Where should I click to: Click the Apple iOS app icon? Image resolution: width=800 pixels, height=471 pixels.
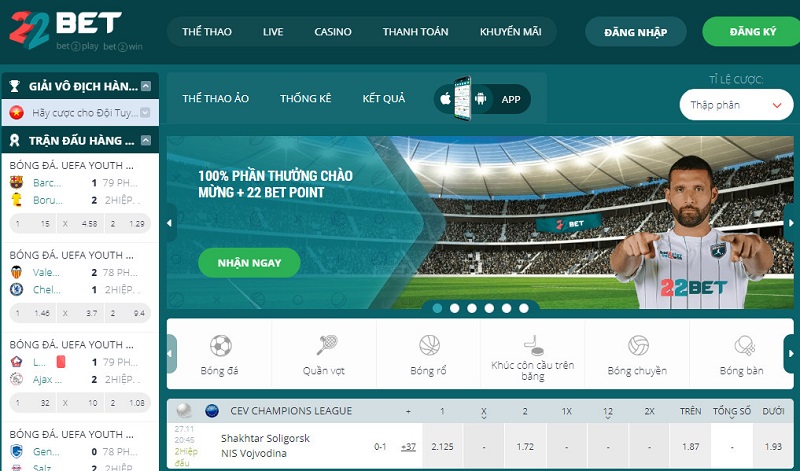(445, 98)
